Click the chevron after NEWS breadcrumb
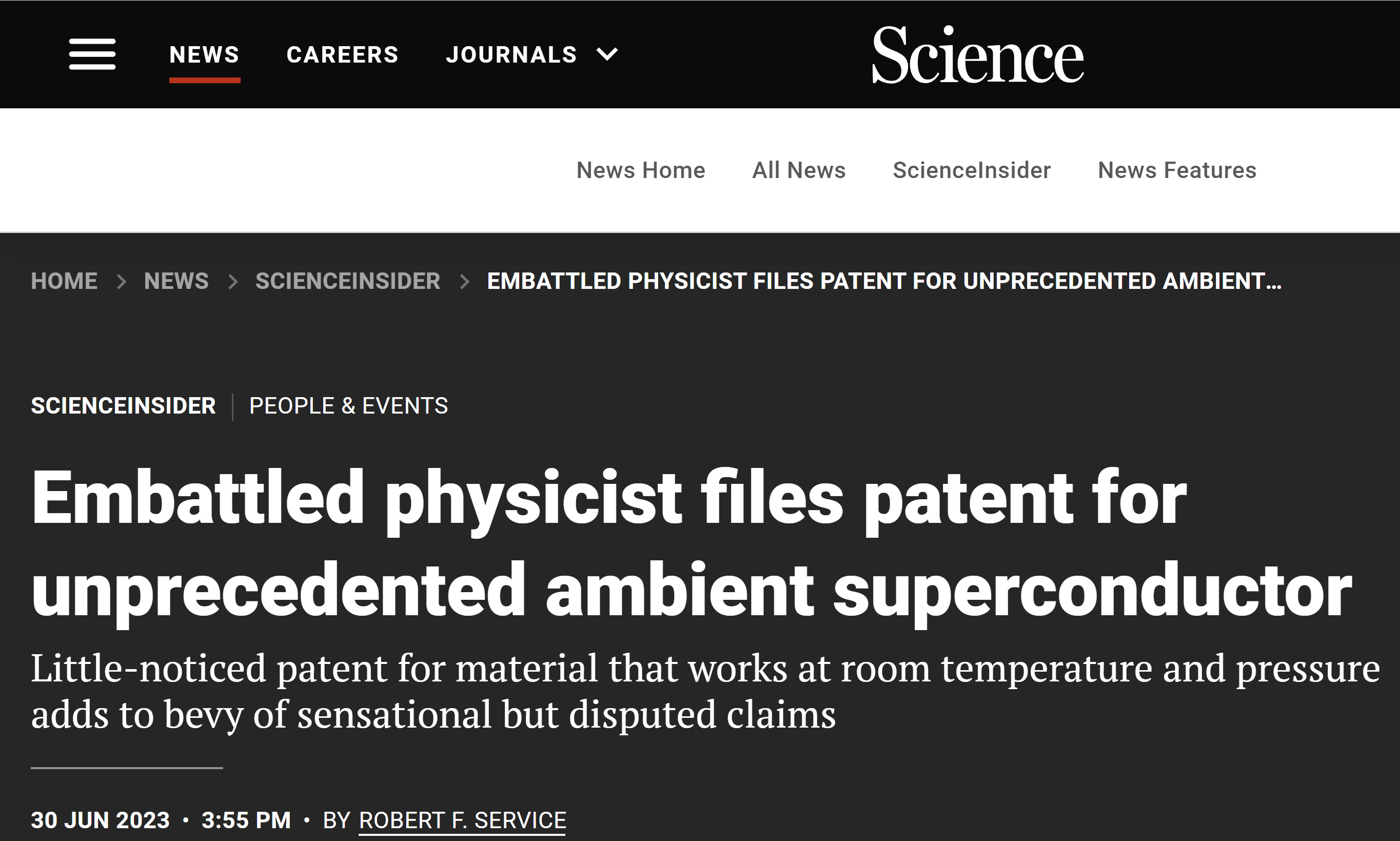 click(x=232, y=281)
